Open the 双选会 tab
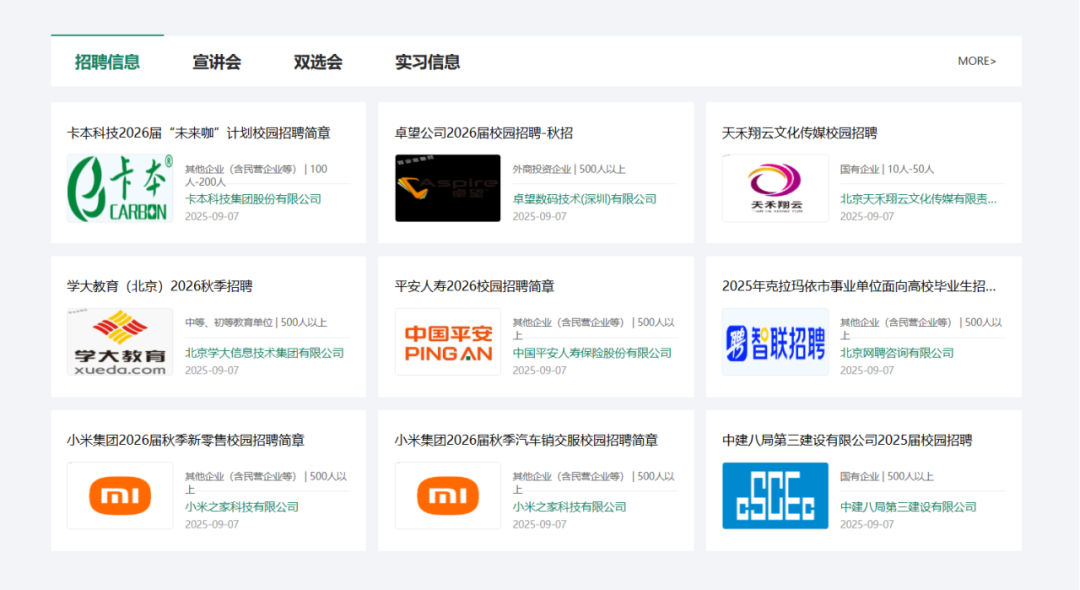 click(318, 62)
